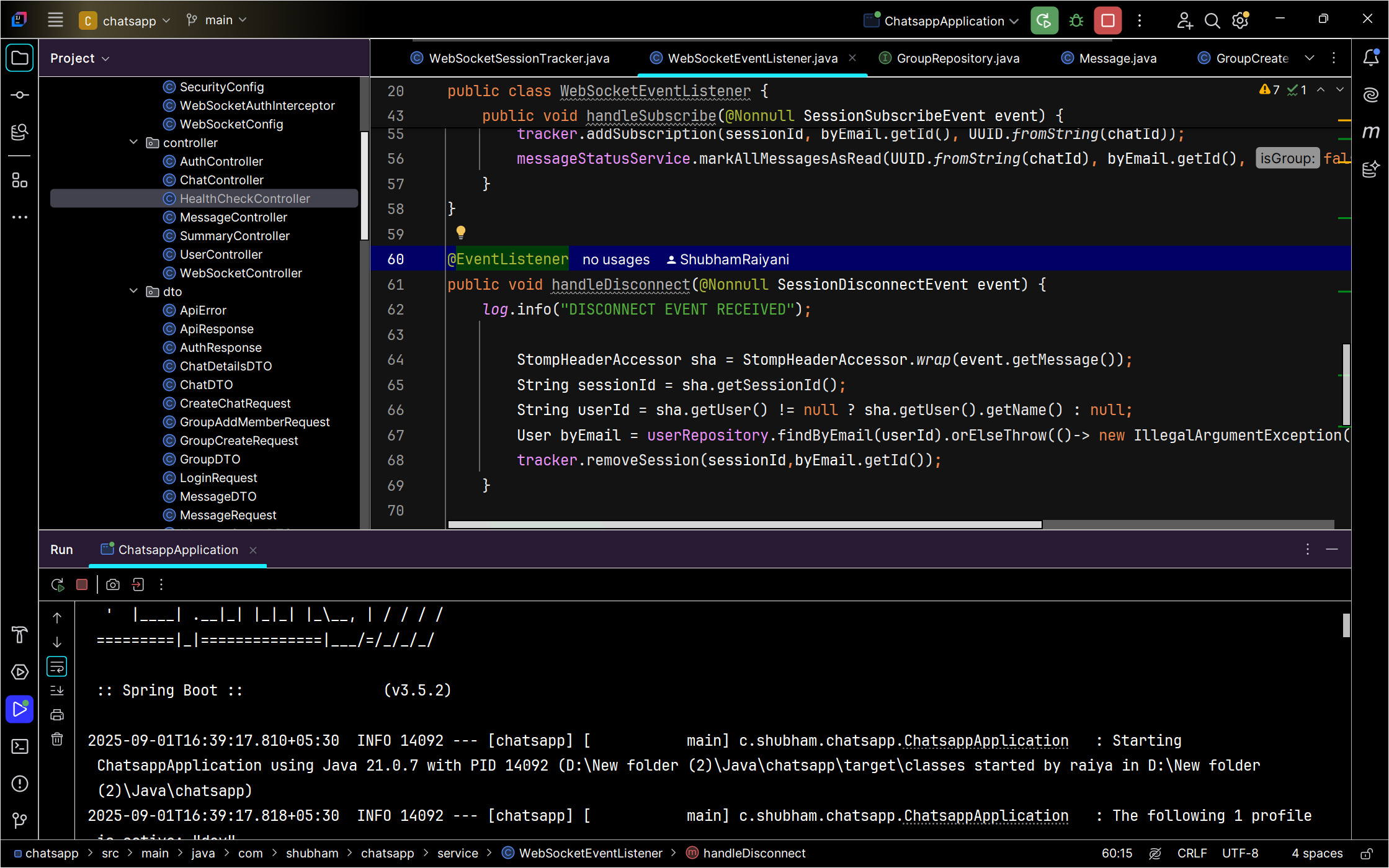This screenshot has width=1389, height=868.
Task: Go to next highlighted error arrow
Action: coord(1340,90)
